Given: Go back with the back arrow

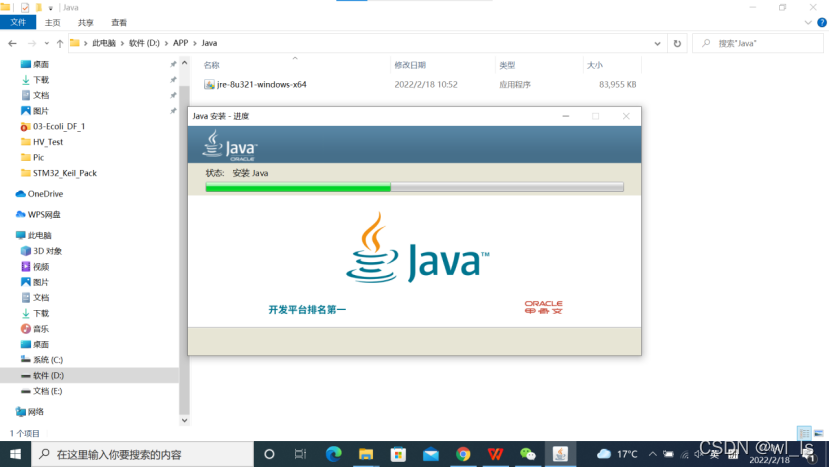Looking at the screenshot, I should tap(12, 43).
